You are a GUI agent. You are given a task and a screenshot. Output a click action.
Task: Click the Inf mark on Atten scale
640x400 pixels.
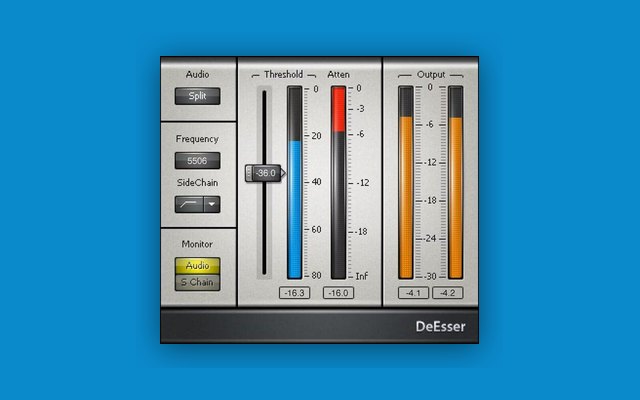point(362,276)
